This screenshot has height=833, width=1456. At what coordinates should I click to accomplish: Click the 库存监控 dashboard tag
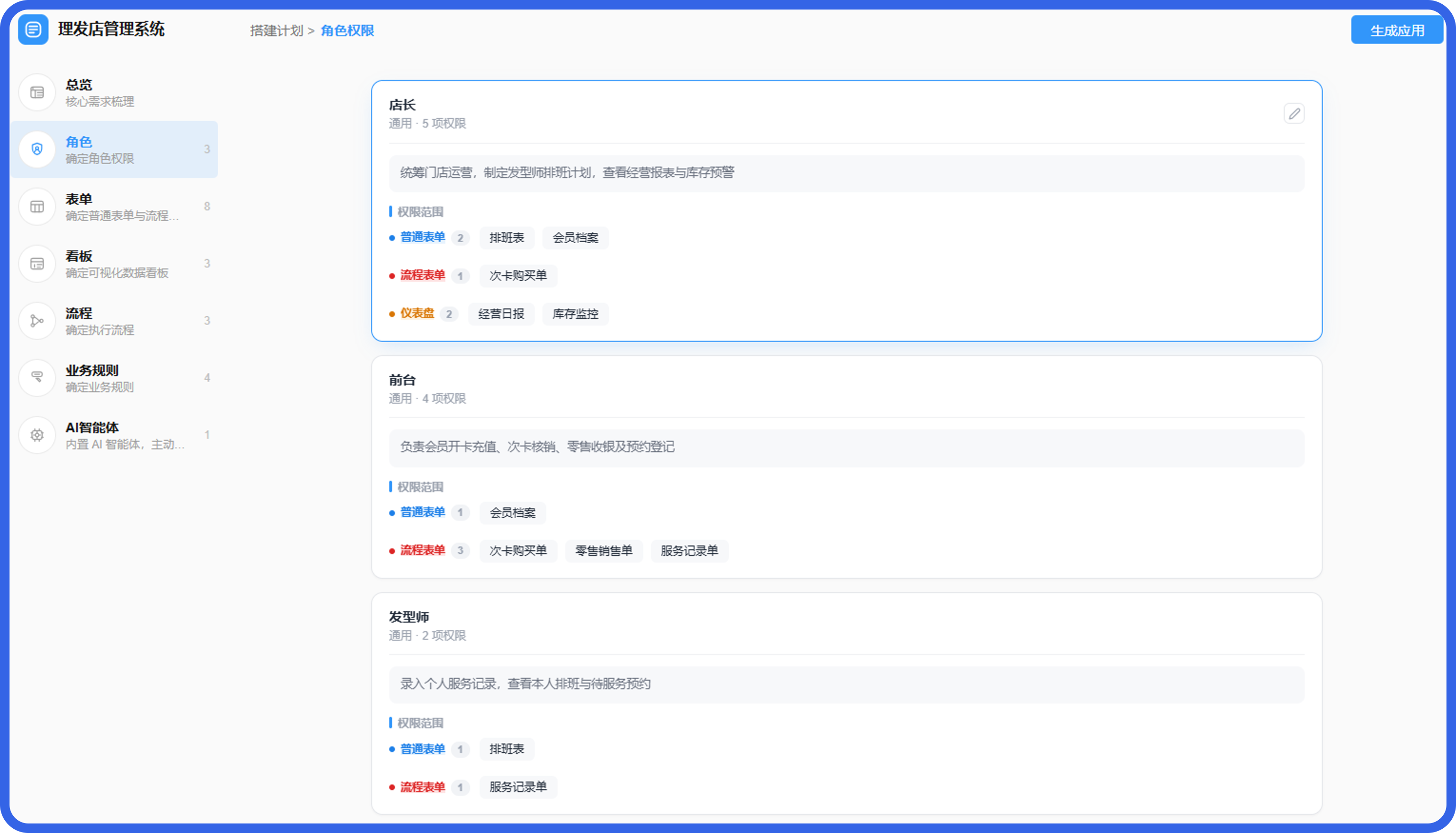575,314
